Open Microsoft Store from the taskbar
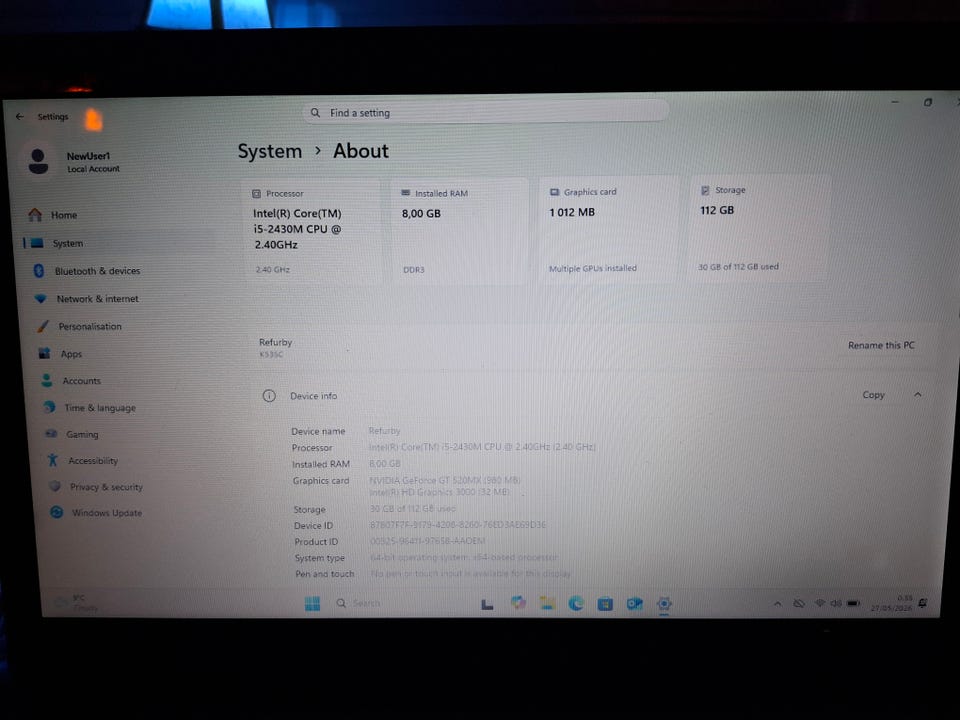This screenshot has height=720, width=960. [x=605, y=604]
